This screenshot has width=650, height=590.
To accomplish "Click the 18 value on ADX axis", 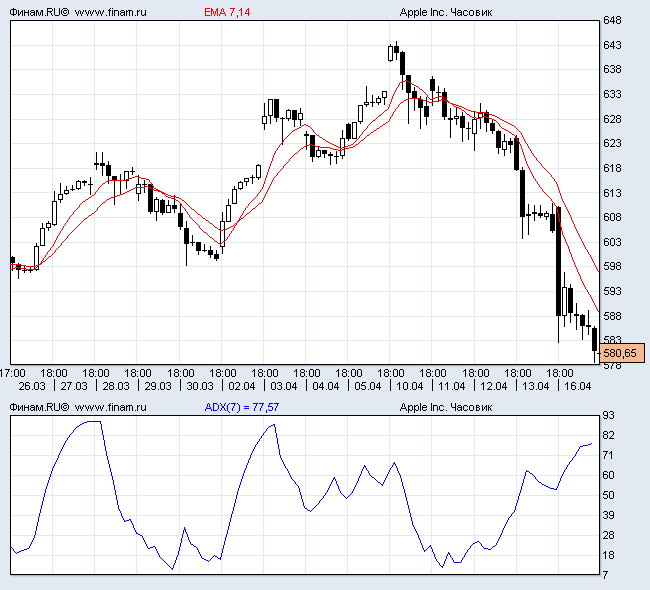I will (609, 555).
